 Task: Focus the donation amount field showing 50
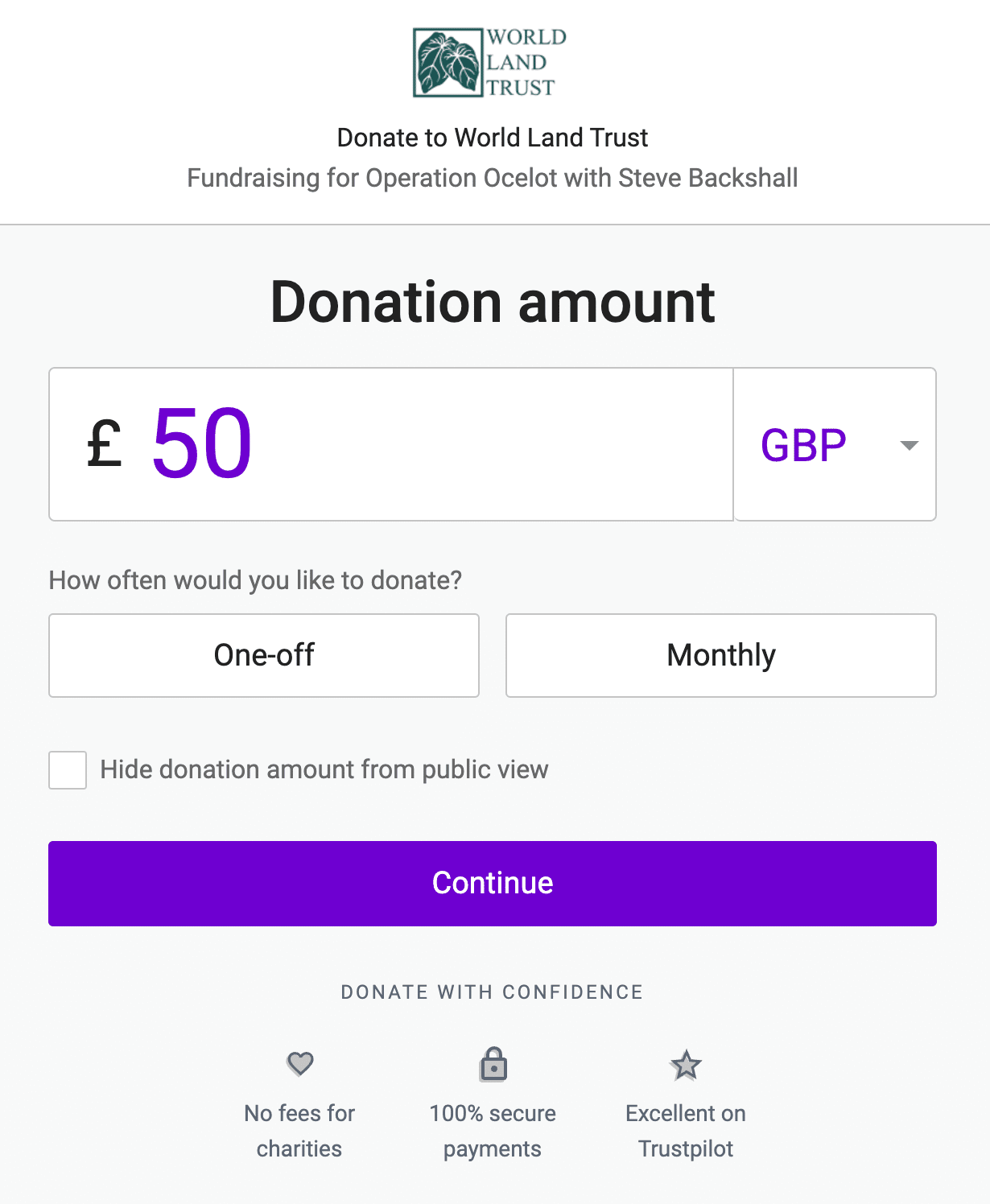pos(391,444)
